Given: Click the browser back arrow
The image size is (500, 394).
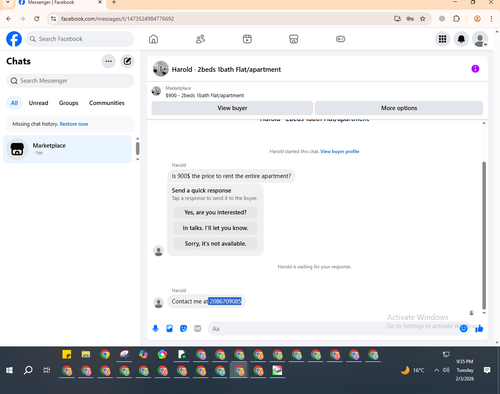Looking at the screenshot, I should (9, 19).
